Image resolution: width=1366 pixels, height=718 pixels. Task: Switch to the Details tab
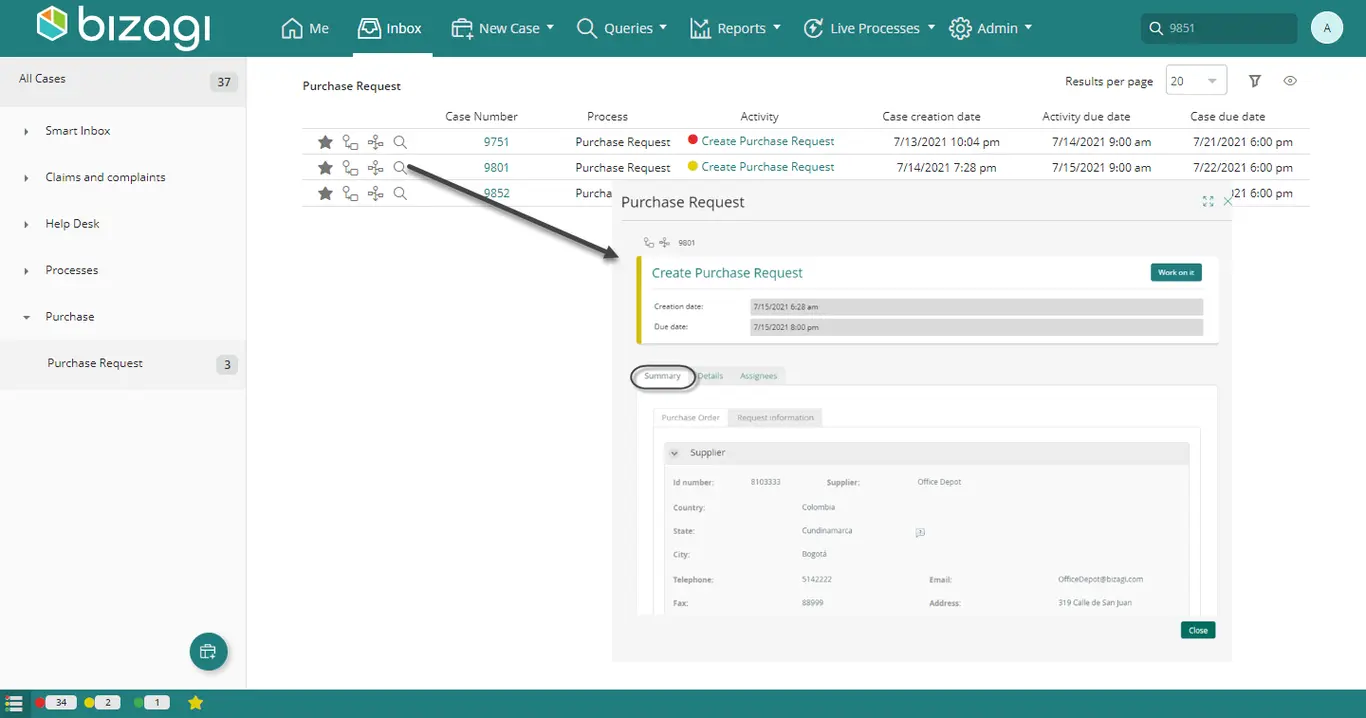tap(710, 376)
